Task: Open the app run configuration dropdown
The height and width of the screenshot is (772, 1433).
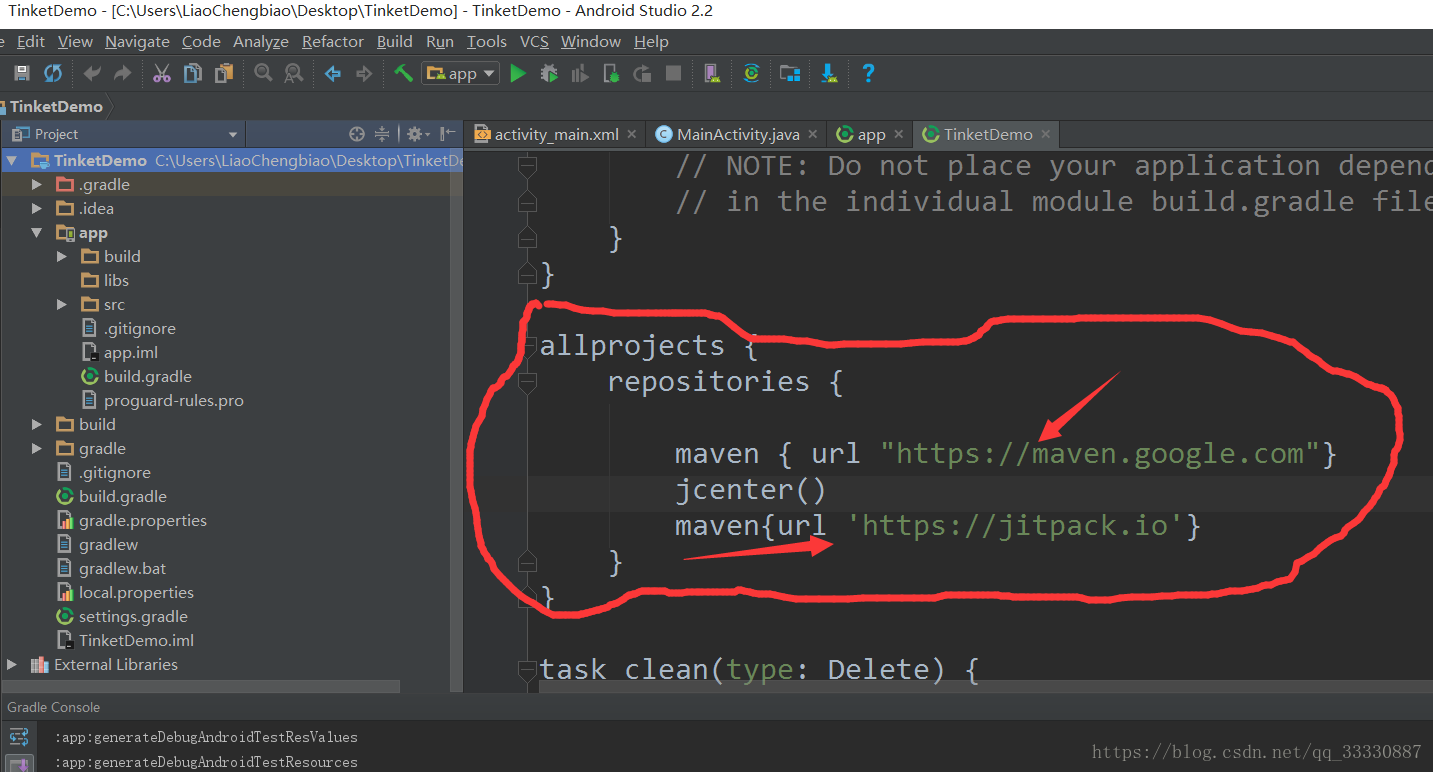Action: pos(460,73)
